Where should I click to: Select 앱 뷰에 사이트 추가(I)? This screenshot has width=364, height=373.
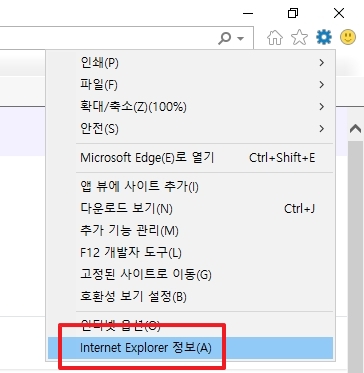point(190,187)
